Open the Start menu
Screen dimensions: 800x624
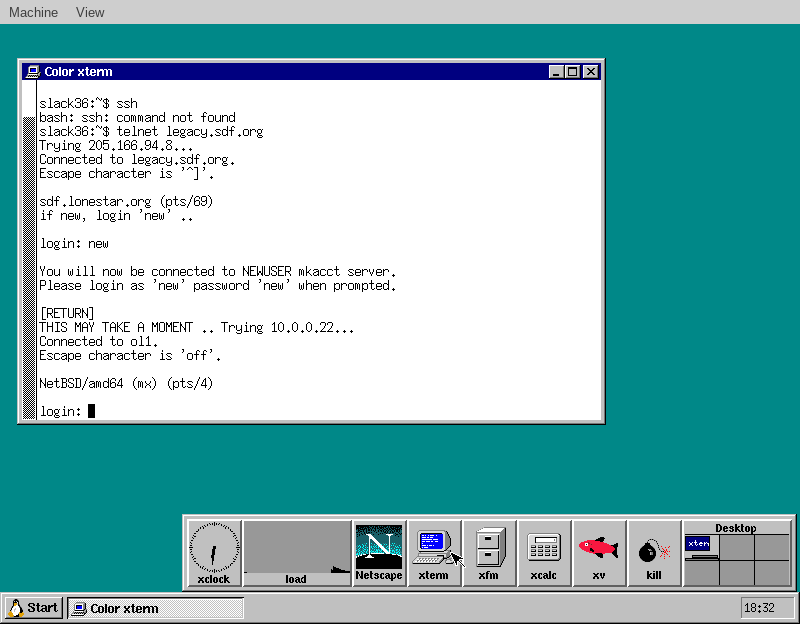(33, 608)
